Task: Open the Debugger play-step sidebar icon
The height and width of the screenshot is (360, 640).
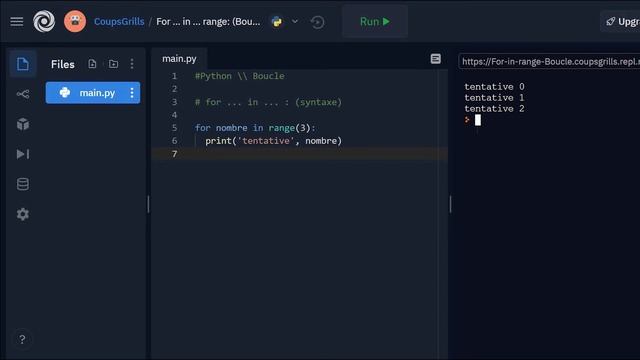Action: pos(23,154)
